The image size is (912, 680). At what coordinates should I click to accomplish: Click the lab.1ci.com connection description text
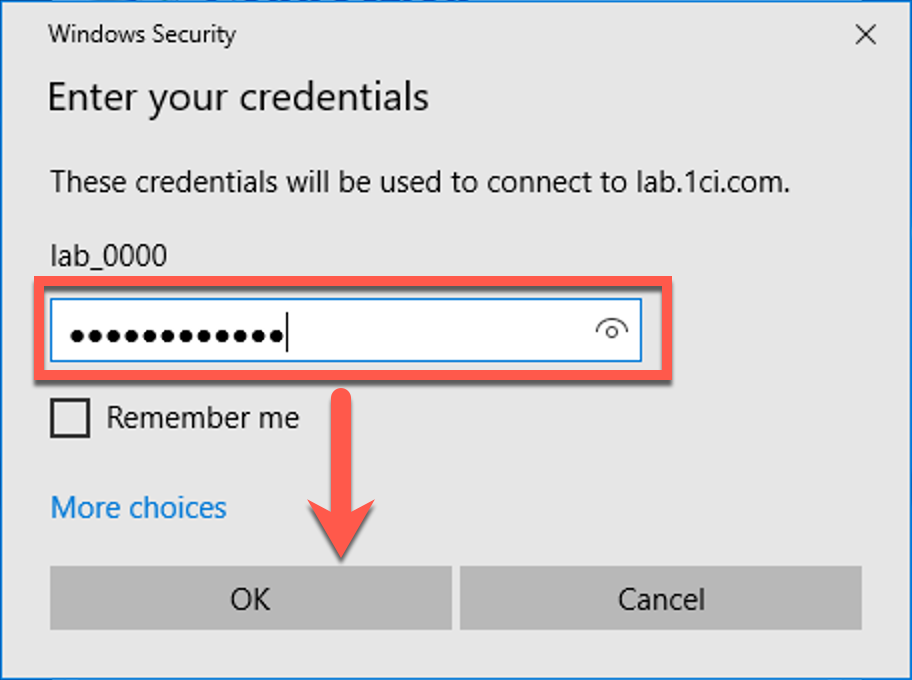click(x=420, y=182)
